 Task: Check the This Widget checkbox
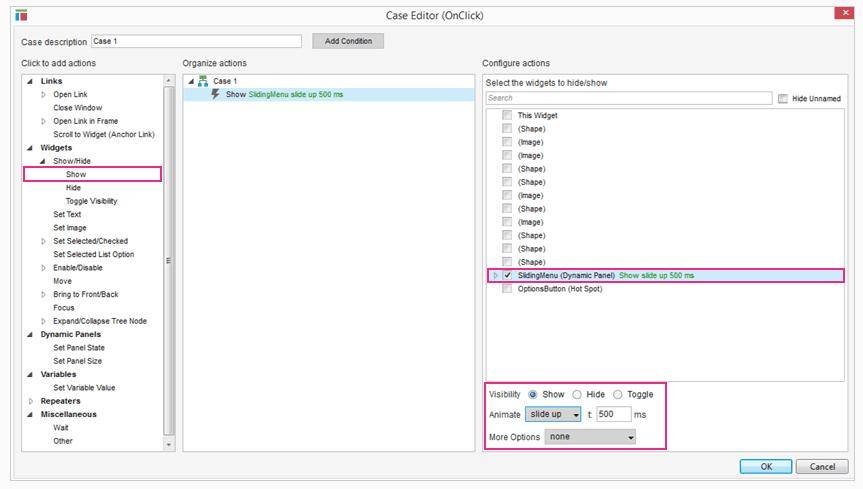point(507,116)
